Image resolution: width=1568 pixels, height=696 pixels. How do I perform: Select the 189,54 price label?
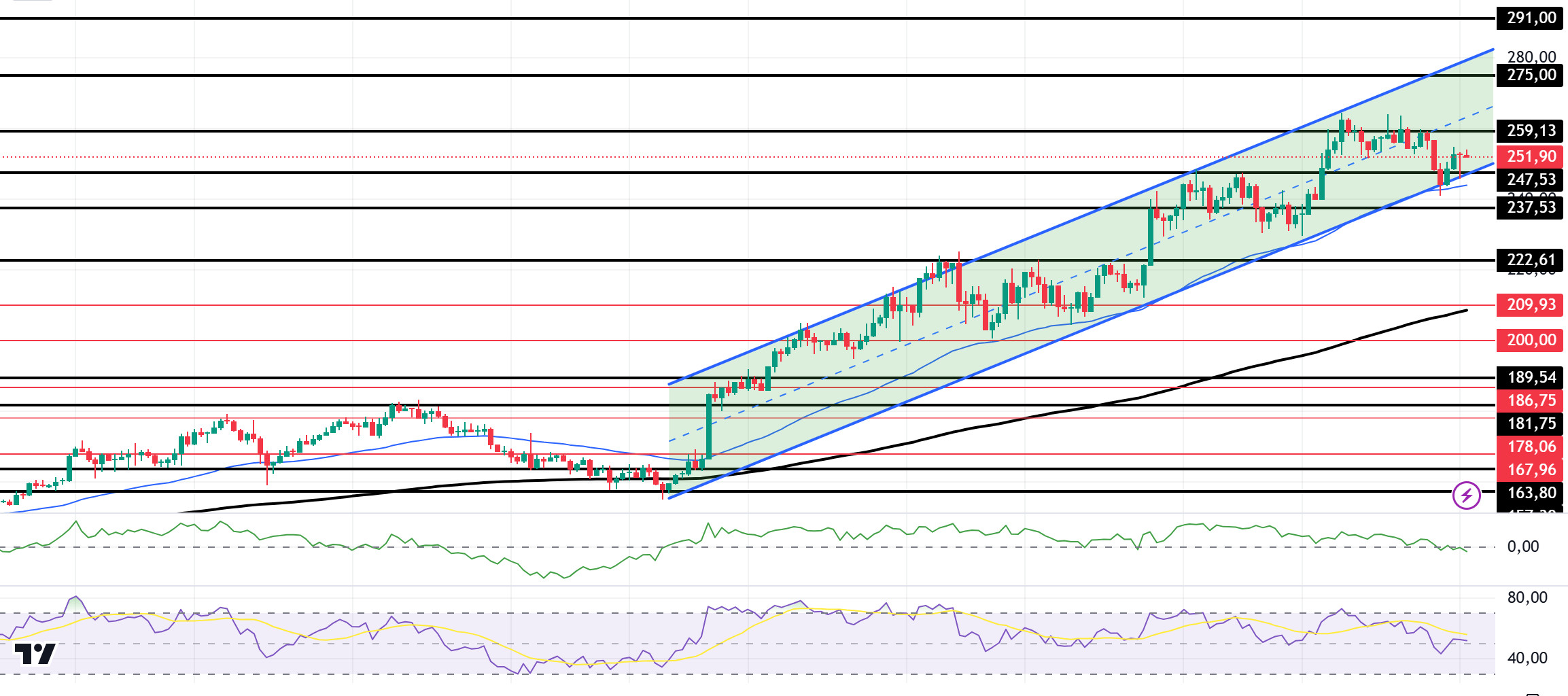click(1529, 378)
